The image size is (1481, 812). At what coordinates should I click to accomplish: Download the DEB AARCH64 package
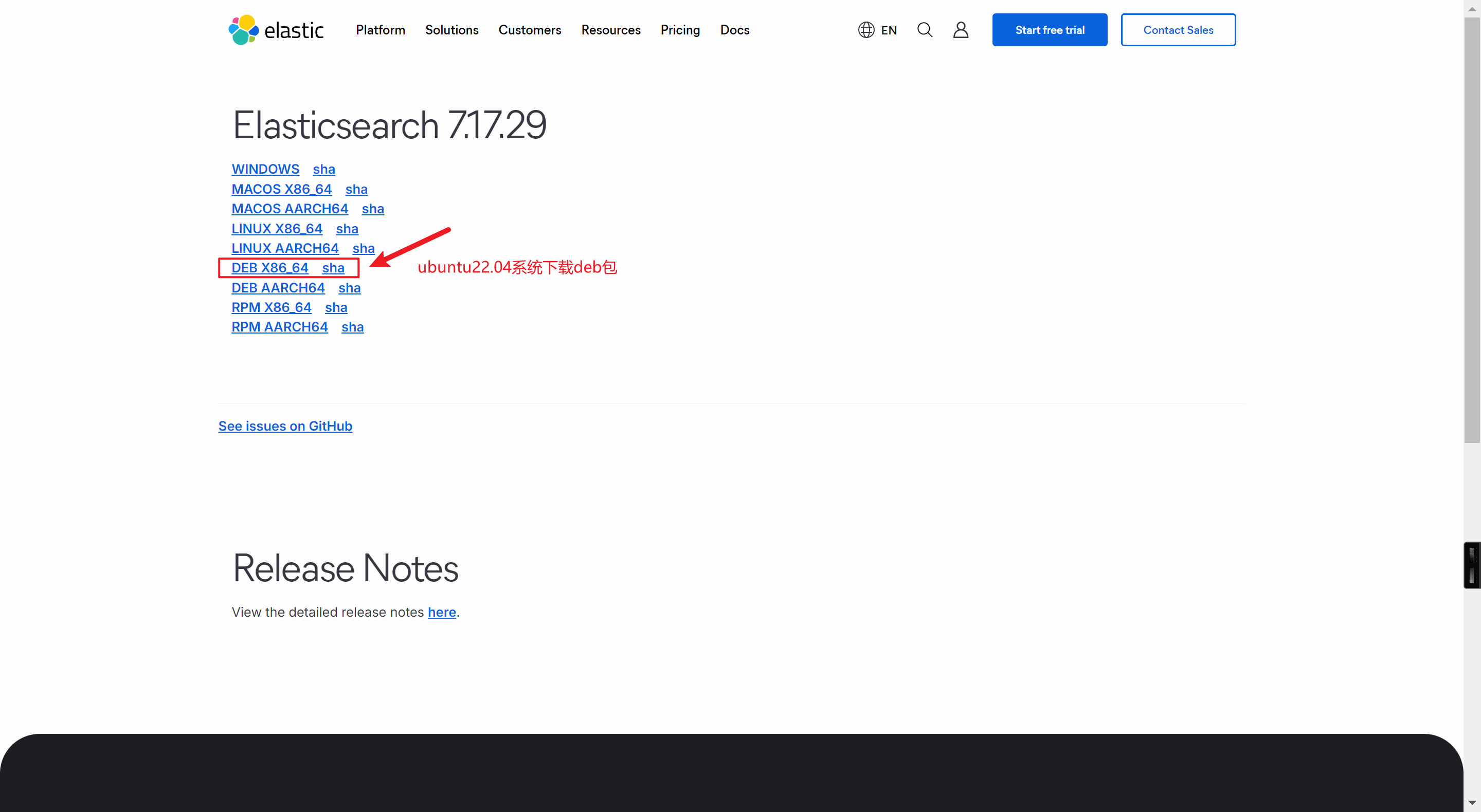click(x=278, y=288)
